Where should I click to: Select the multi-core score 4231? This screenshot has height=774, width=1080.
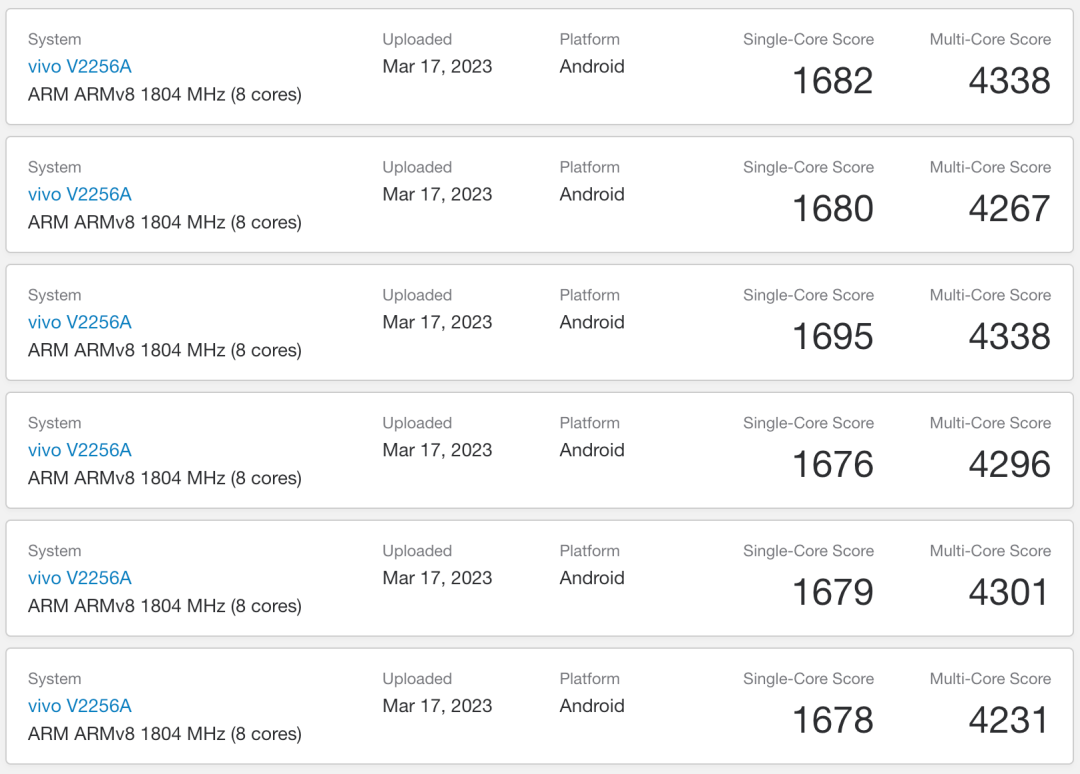point(1009,721)
